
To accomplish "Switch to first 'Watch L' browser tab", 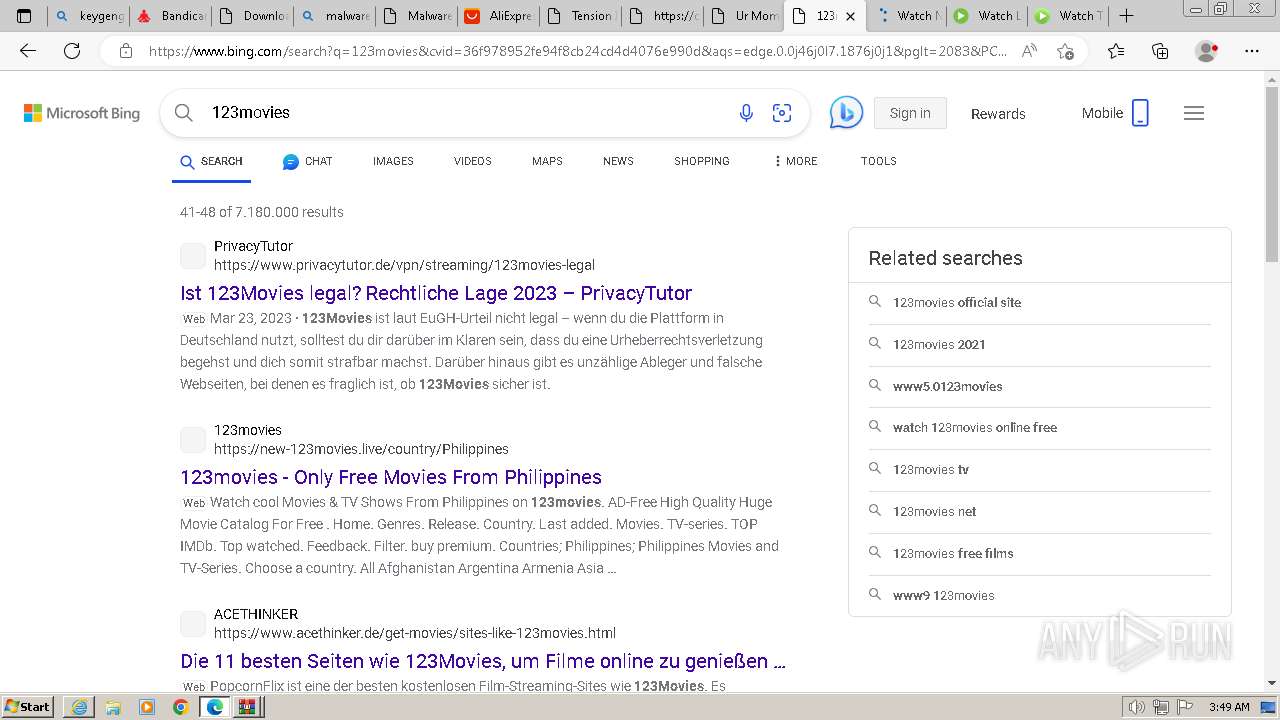I will pyautogui.click(x=987, y=15).
